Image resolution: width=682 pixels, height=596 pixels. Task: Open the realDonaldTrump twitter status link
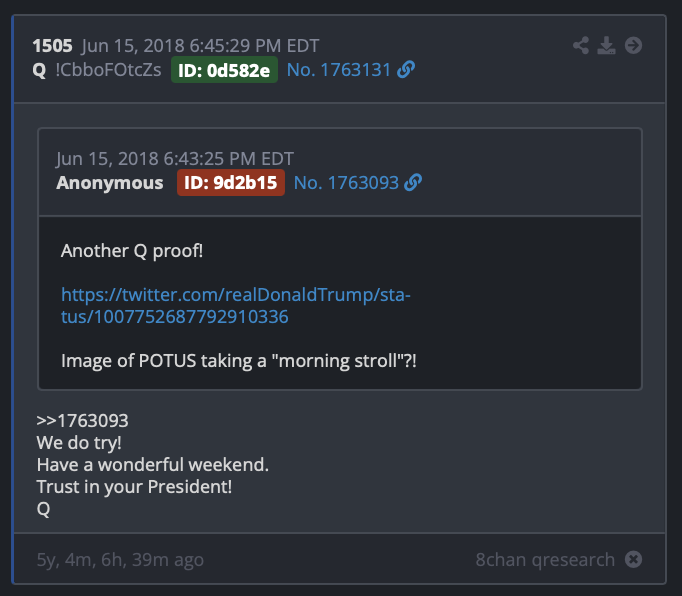click(x=236, y=306)
